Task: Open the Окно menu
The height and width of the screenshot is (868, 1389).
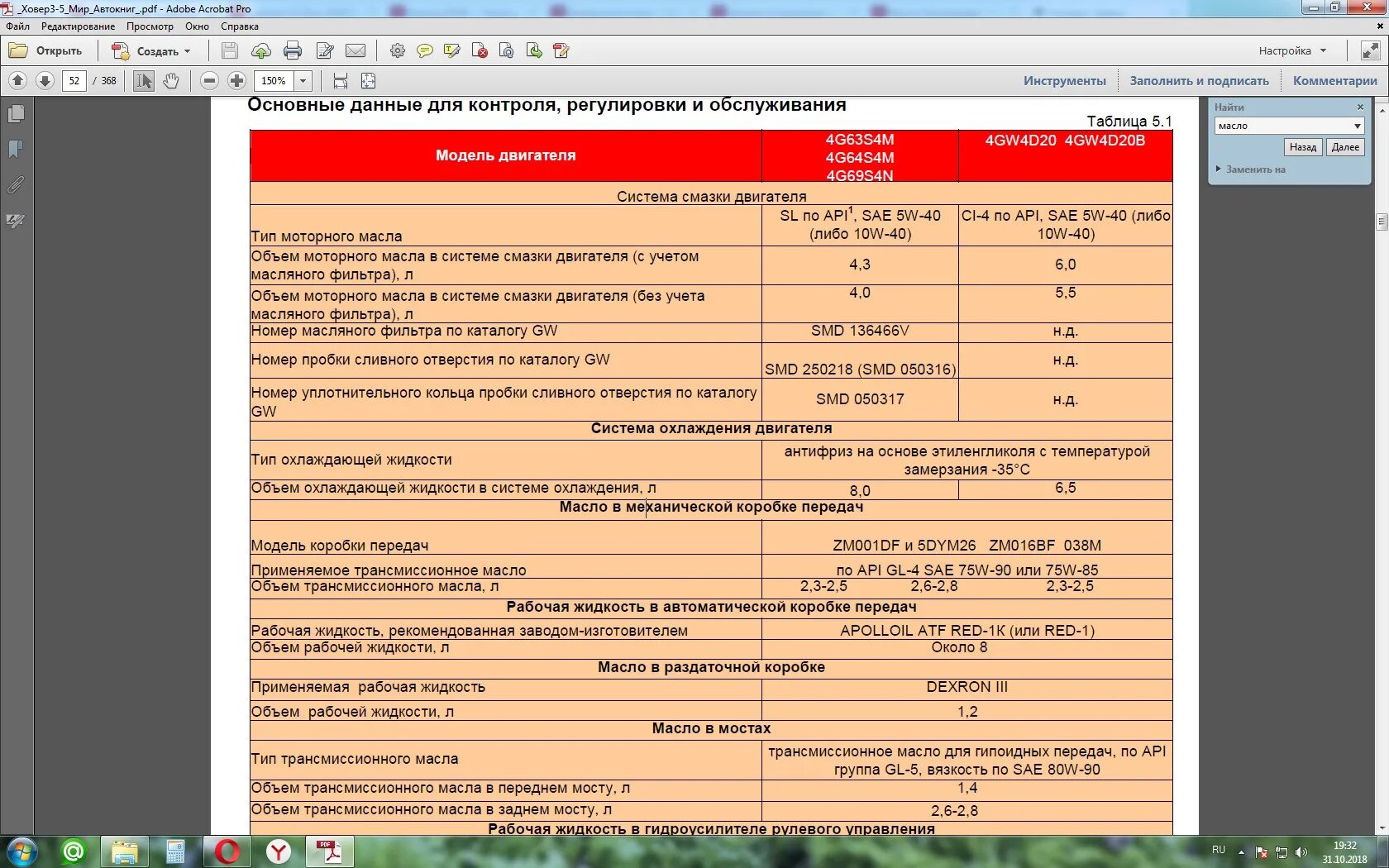Action: click(197, 26)
